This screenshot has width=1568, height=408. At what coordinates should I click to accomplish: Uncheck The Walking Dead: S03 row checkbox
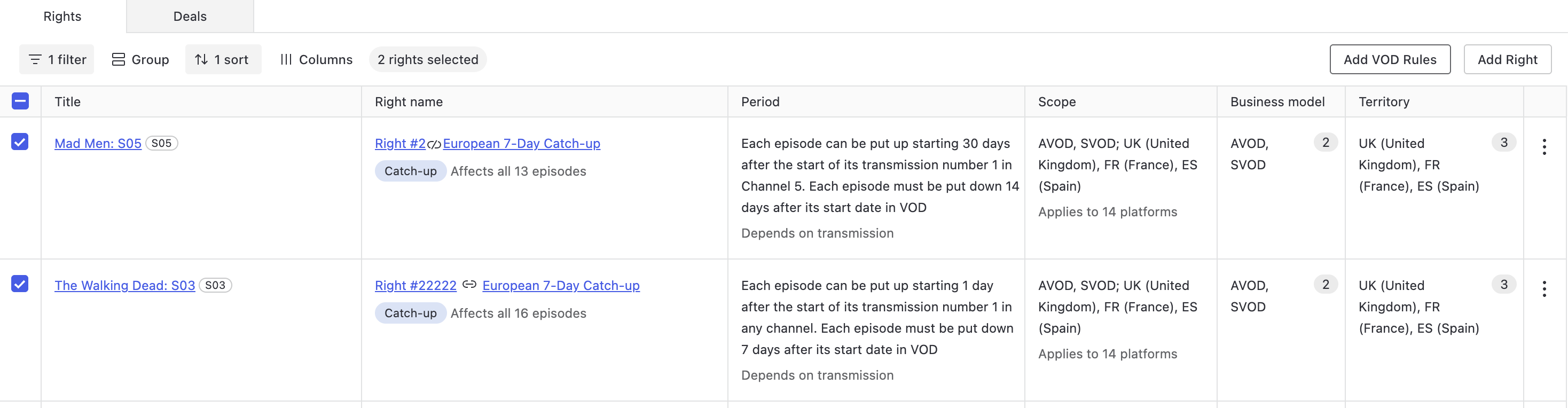click(x=20, y=284)
